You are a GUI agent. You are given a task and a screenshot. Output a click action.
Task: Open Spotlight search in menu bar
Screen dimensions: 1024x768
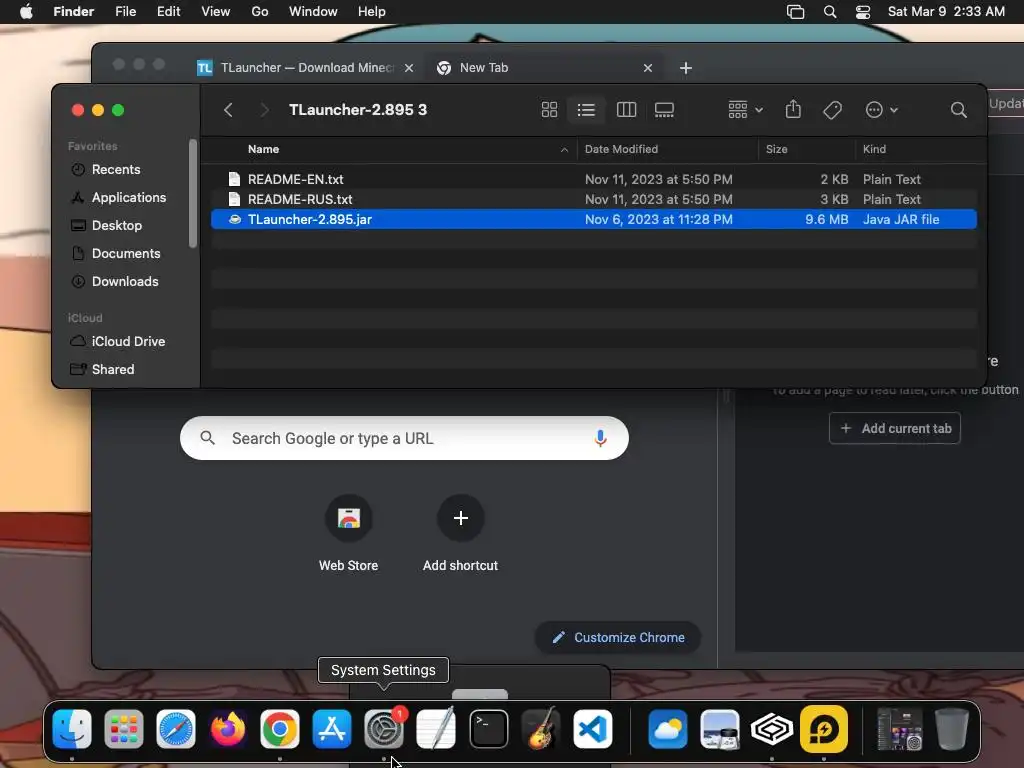pos(830,12)
